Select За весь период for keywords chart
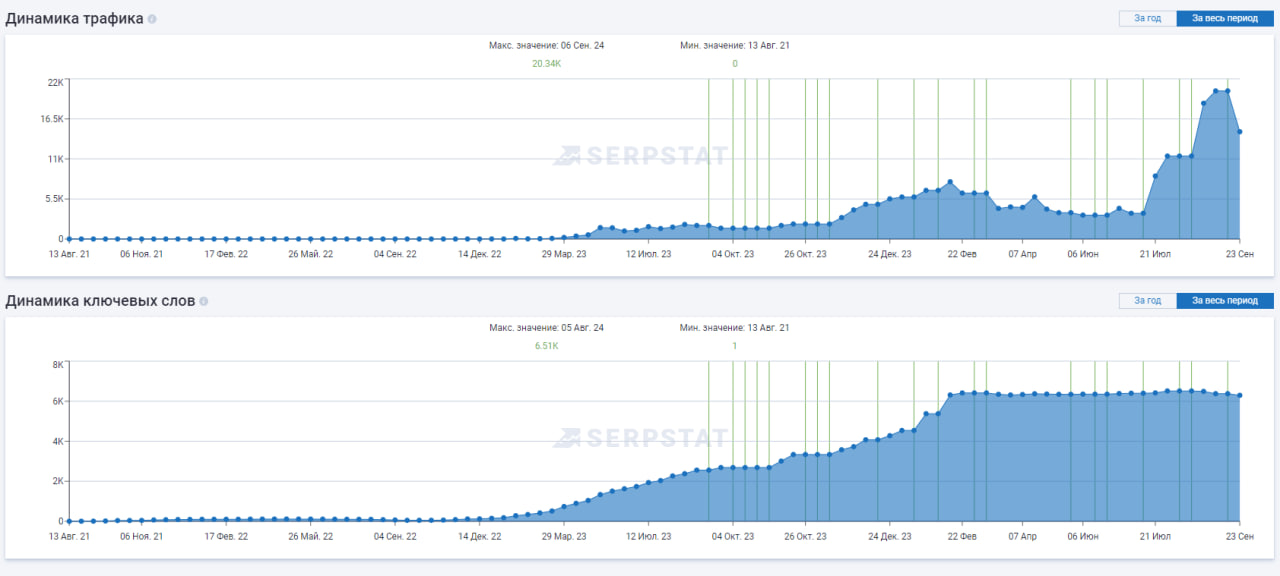Viewport: 1280px width, 576px height. [1224, 300]
